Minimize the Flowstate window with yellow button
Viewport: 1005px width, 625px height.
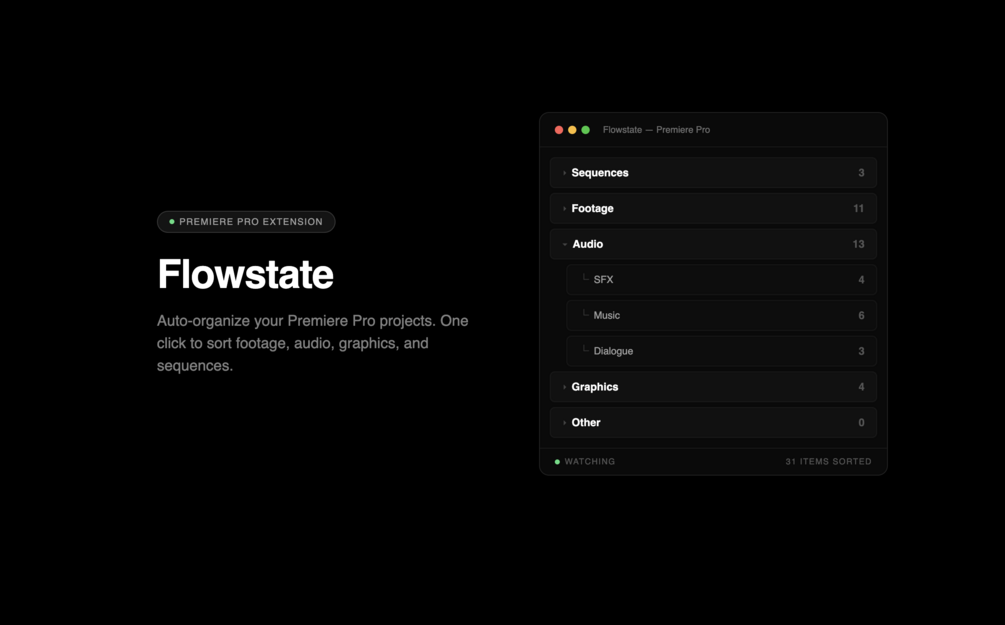[x=572, y=130]
